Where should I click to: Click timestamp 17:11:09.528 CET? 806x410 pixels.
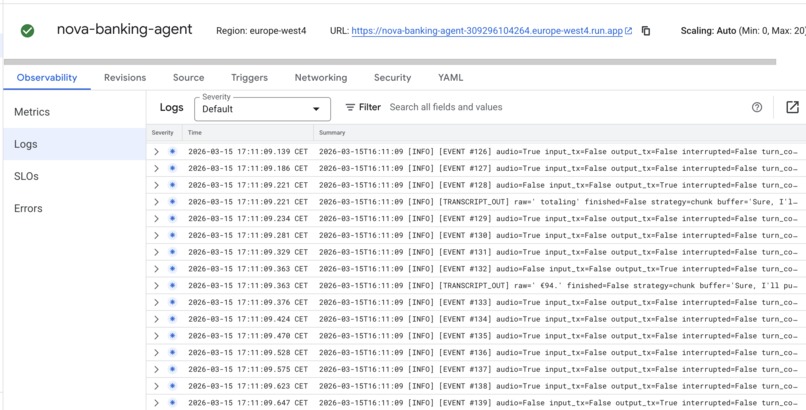click(x=248, y=352)
